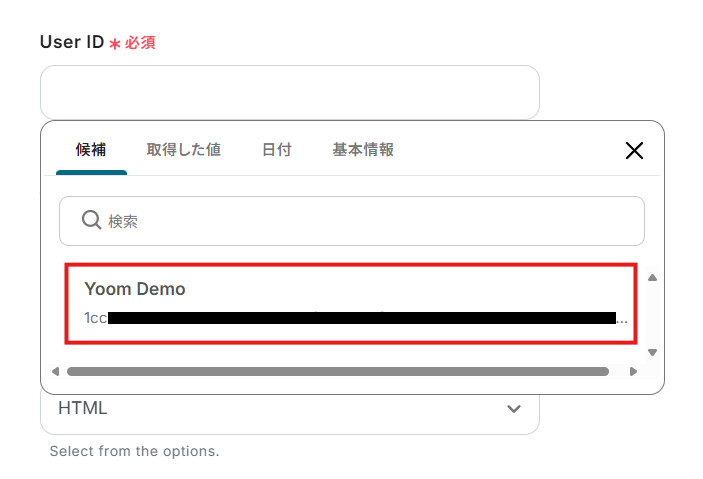Click the scroll down arrow in candidate list
This screenshot has width=703, height=479.
tap(652, 352)
